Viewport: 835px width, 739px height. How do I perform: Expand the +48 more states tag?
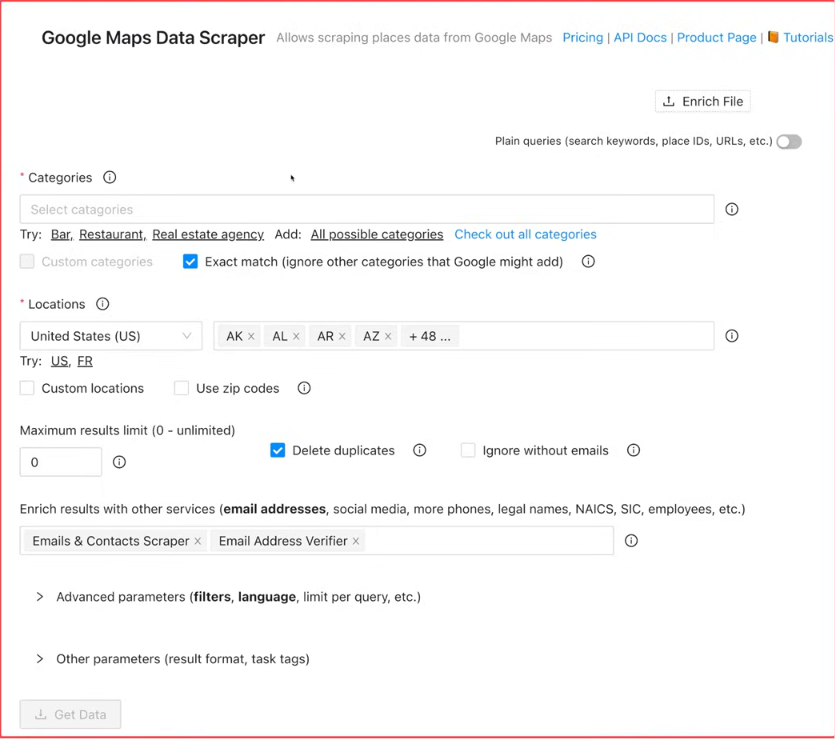click(430, 336)
